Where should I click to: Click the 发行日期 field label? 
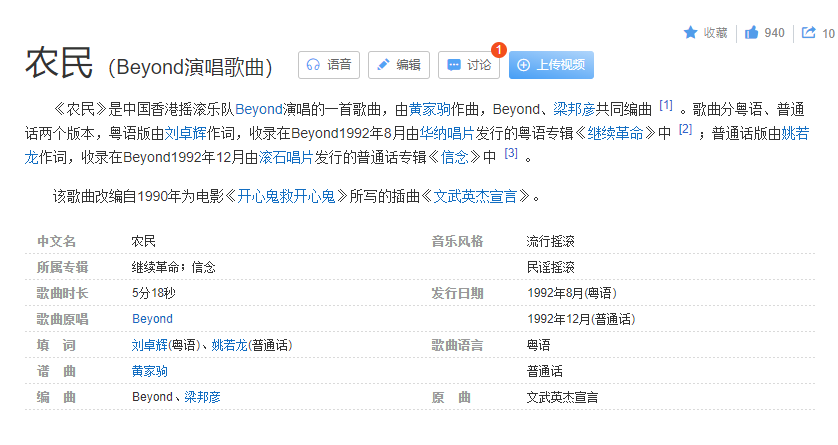pyautogui.click(x=457, y=293)
